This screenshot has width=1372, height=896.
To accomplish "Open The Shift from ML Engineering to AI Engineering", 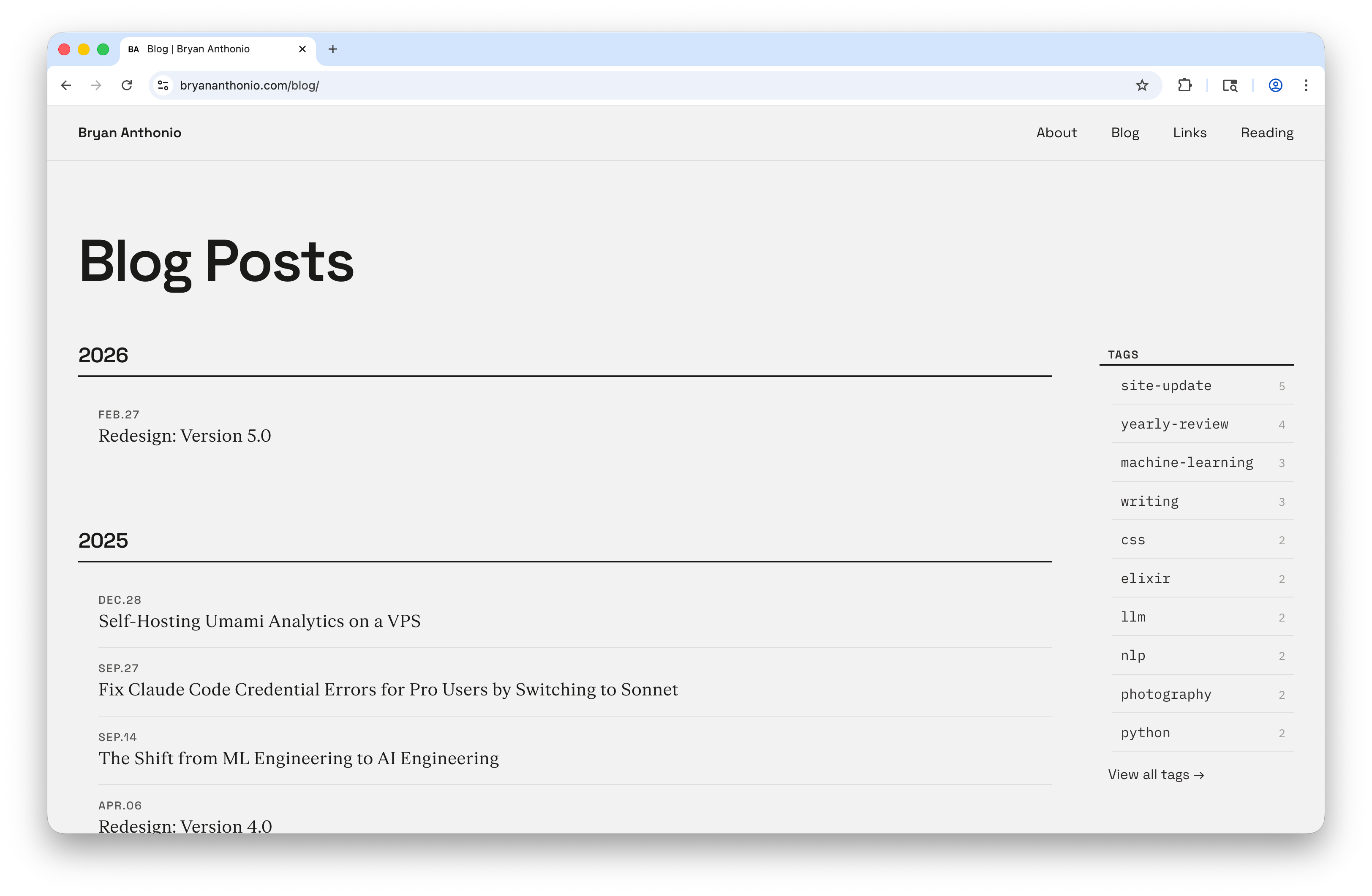I will (x=298, y=758).
